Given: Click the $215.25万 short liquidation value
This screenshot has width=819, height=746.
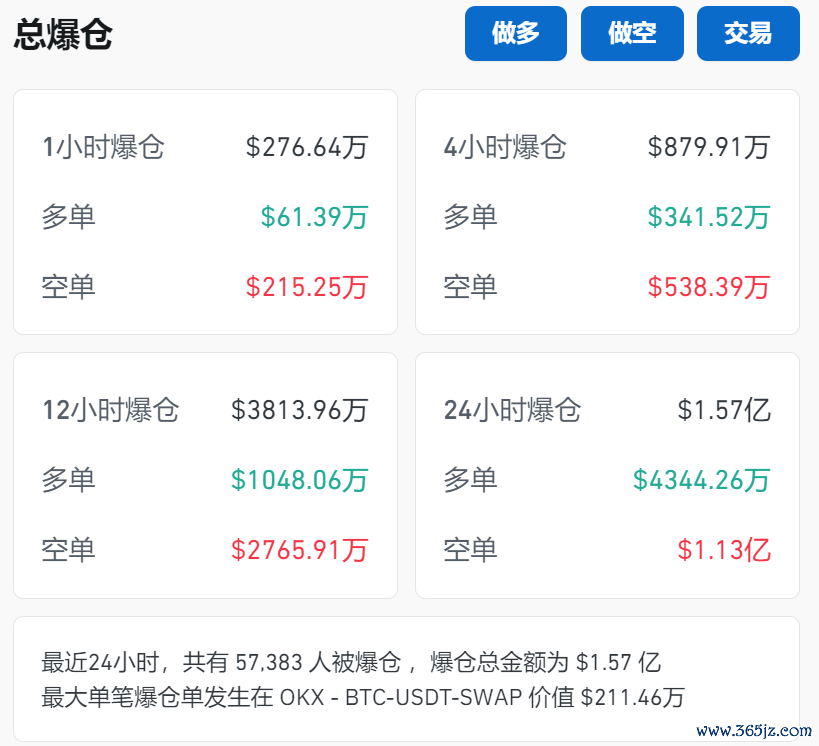Looking at the screenshot, I should 307,287.
